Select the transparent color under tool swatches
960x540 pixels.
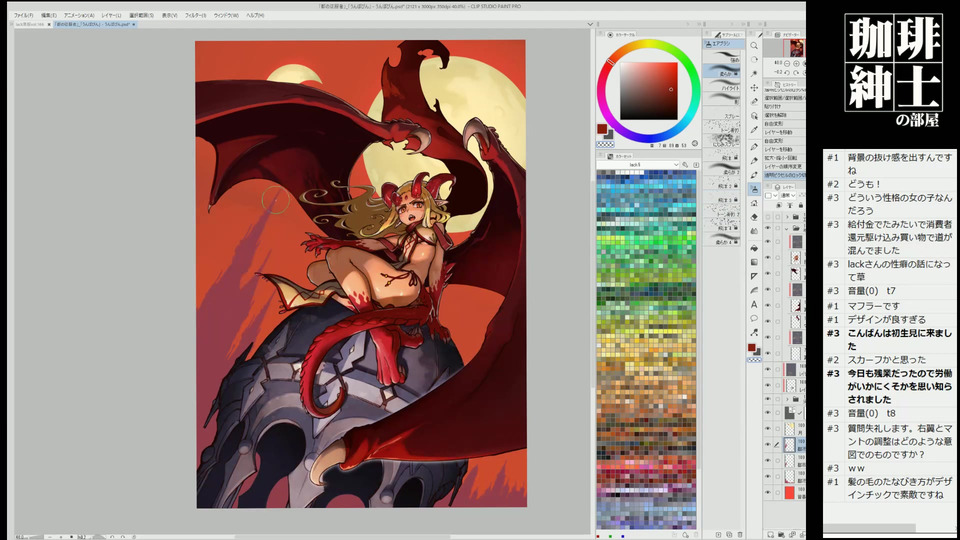click(754, 360)
